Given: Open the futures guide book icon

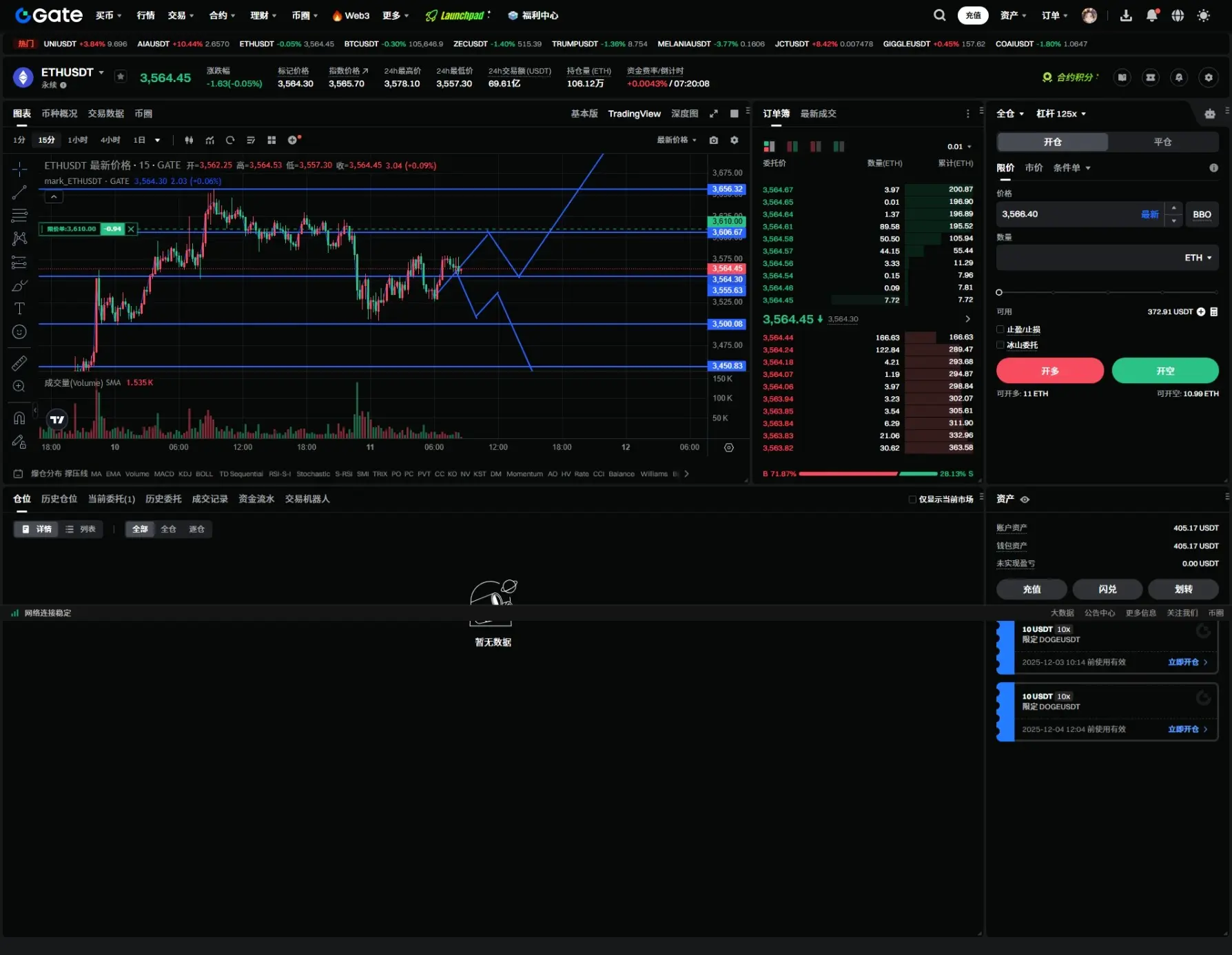Looking at the screenshot, I should pos(1122,77).
